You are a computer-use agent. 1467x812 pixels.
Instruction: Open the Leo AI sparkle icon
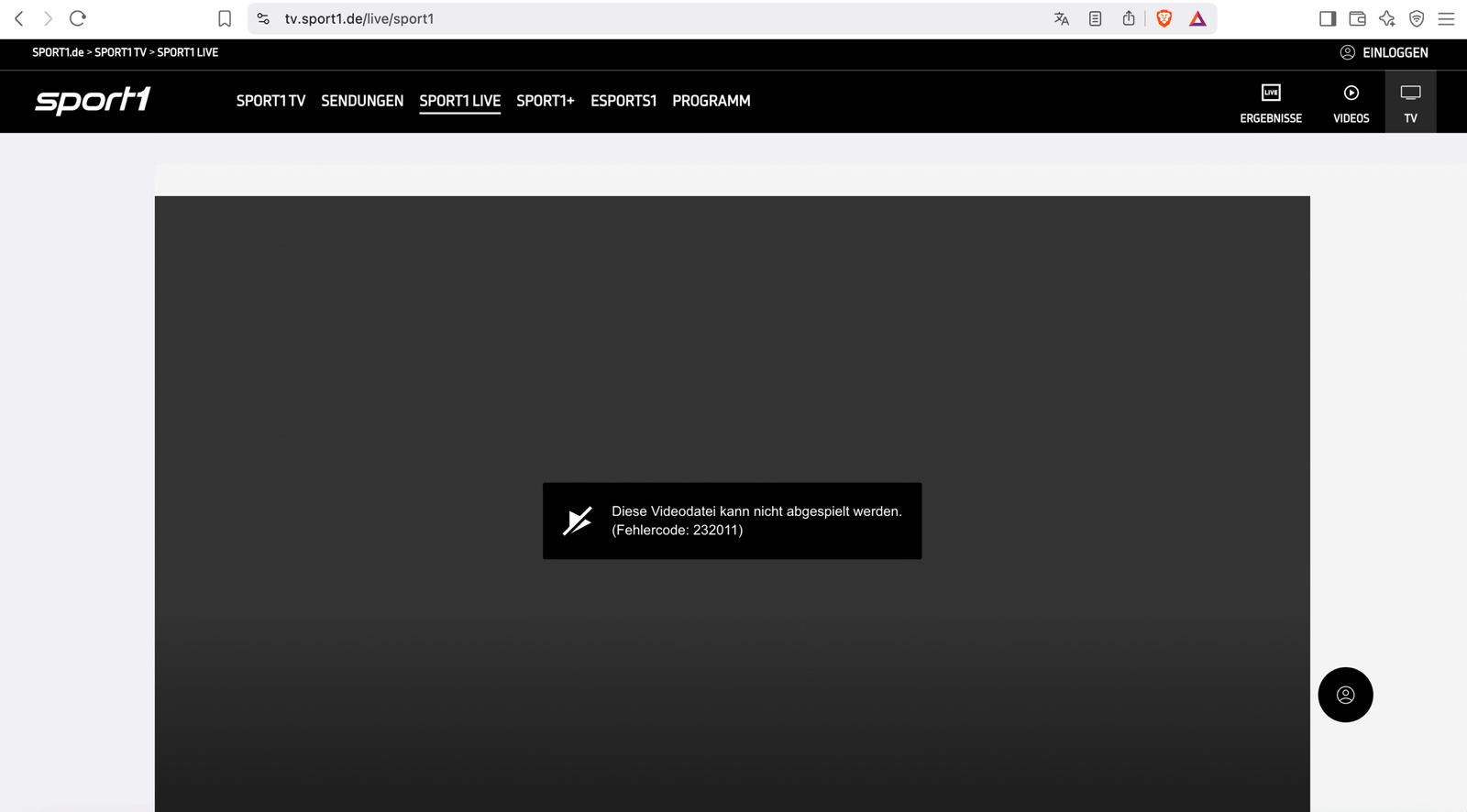(1387, 18)
